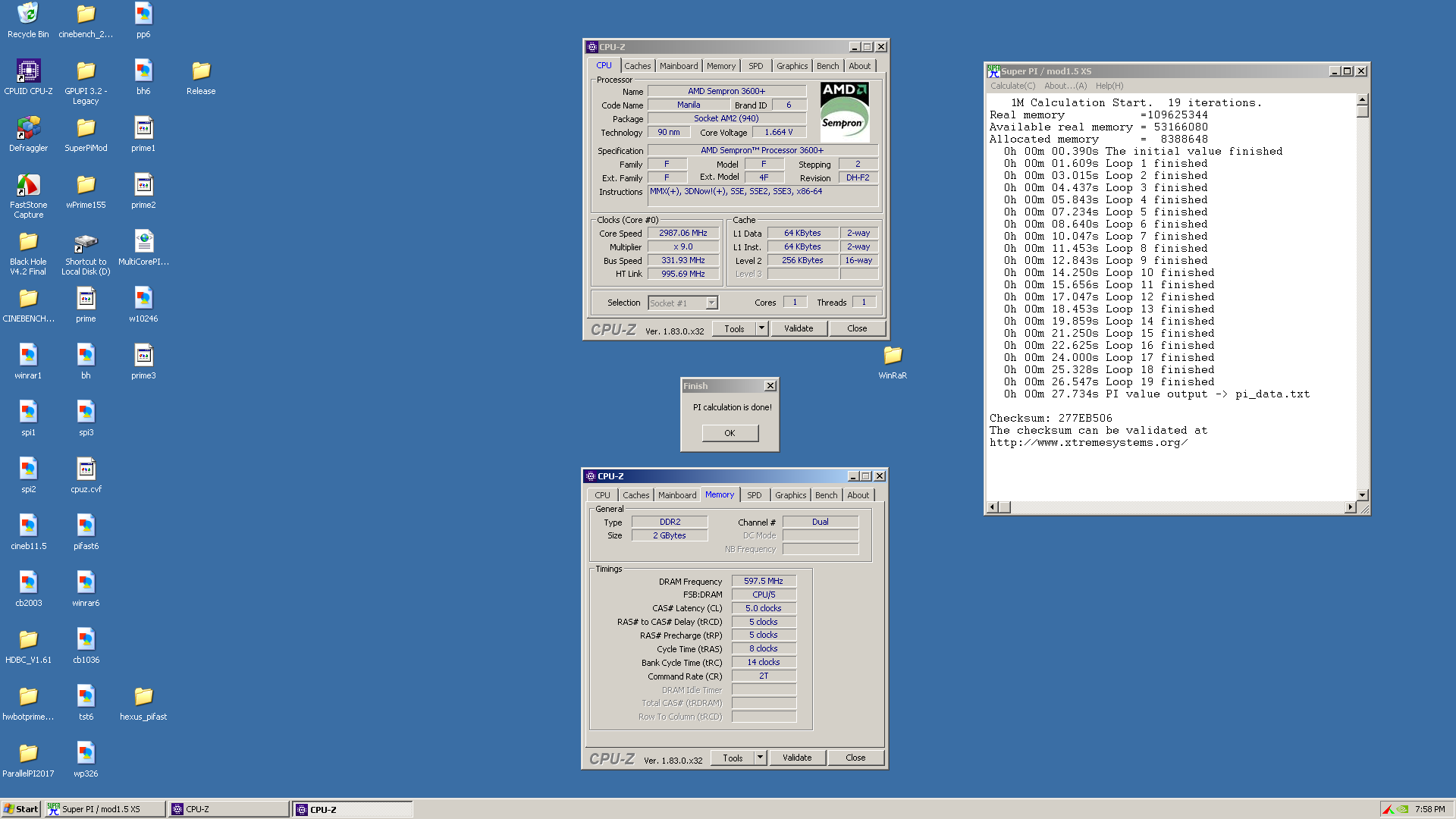Open the ParallelPI2017 folder icon
Image resolution: width=1456 pixels, height=819 pixels.
pos(28,760)
